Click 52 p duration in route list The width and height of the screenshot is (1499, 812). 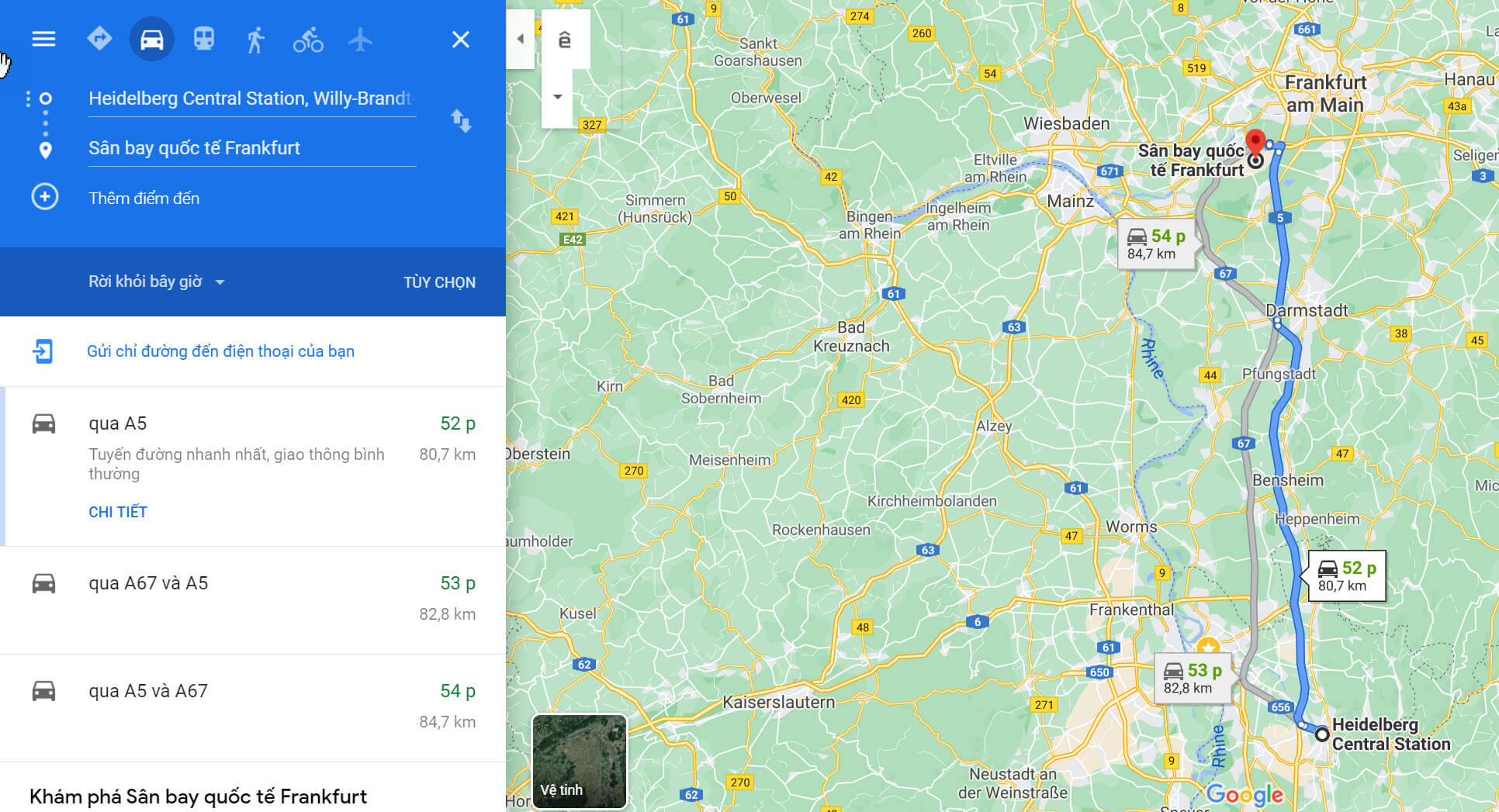point(458,423)
